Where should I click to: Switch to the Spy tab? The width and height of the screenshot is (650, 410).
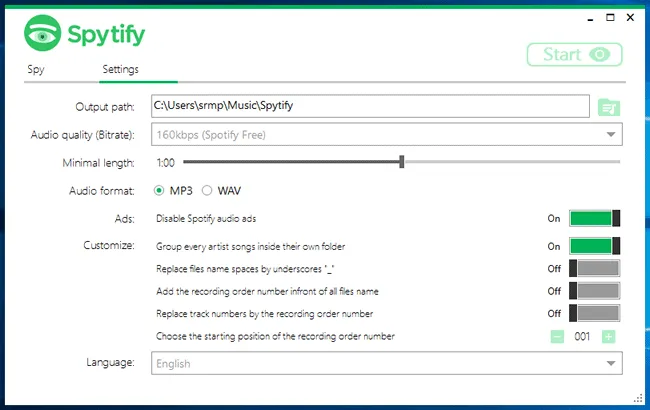[x=35, y=70]
